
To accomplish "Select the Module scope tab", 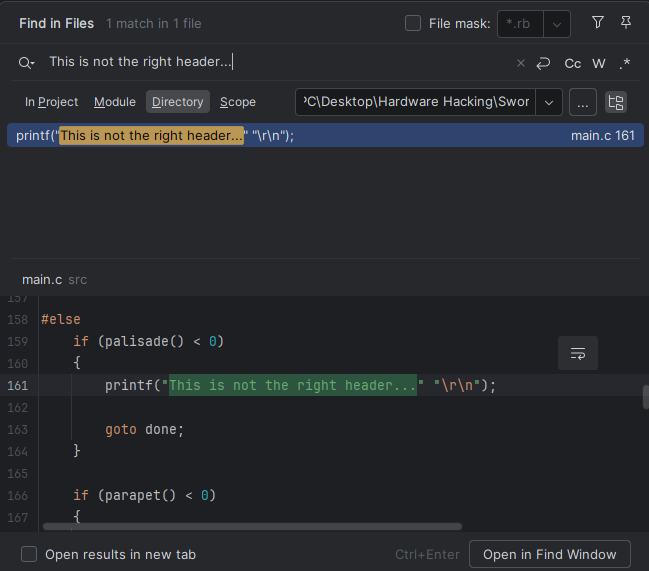I will 115,102.
